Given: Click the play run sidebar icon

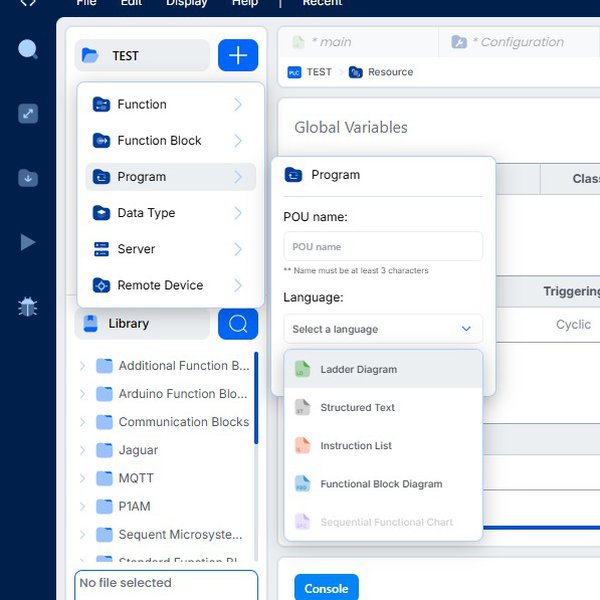Looking at the screenshot, I should pos(28,242).
